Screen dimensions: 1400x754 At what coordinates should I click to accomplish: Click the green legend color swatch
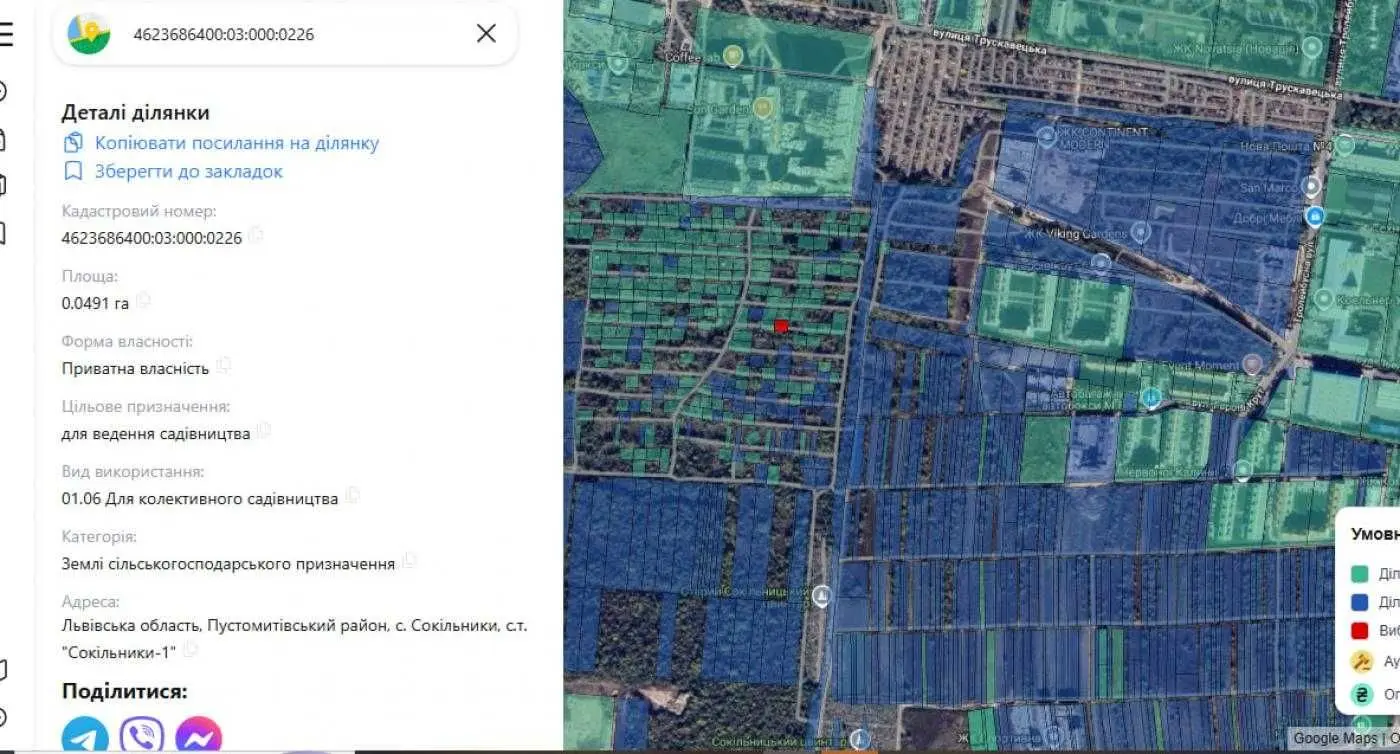point(1360,574)
